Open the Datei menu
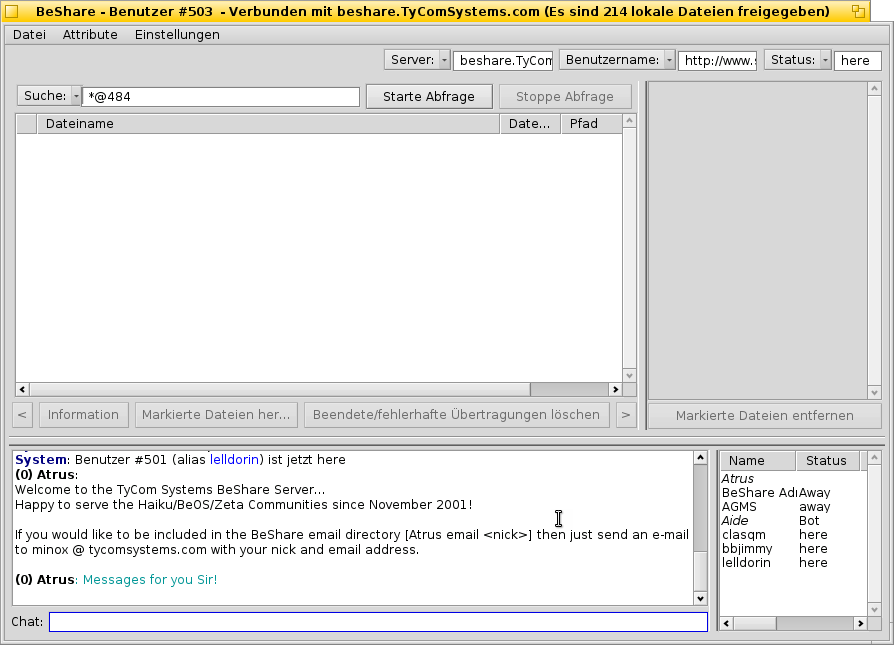 (x=29, y=35)
